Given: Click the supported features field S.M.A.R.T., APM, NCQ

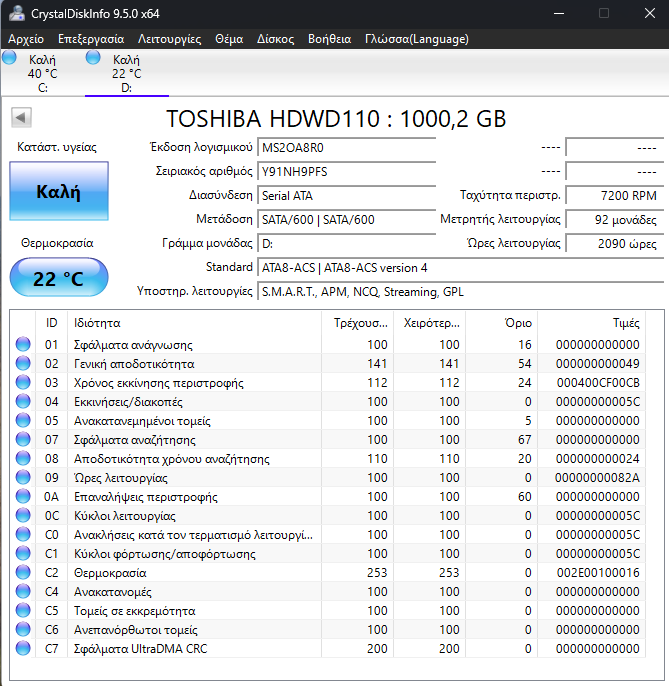Looking at the screenshot, I should pyautogui.click(x=461, y=292).
